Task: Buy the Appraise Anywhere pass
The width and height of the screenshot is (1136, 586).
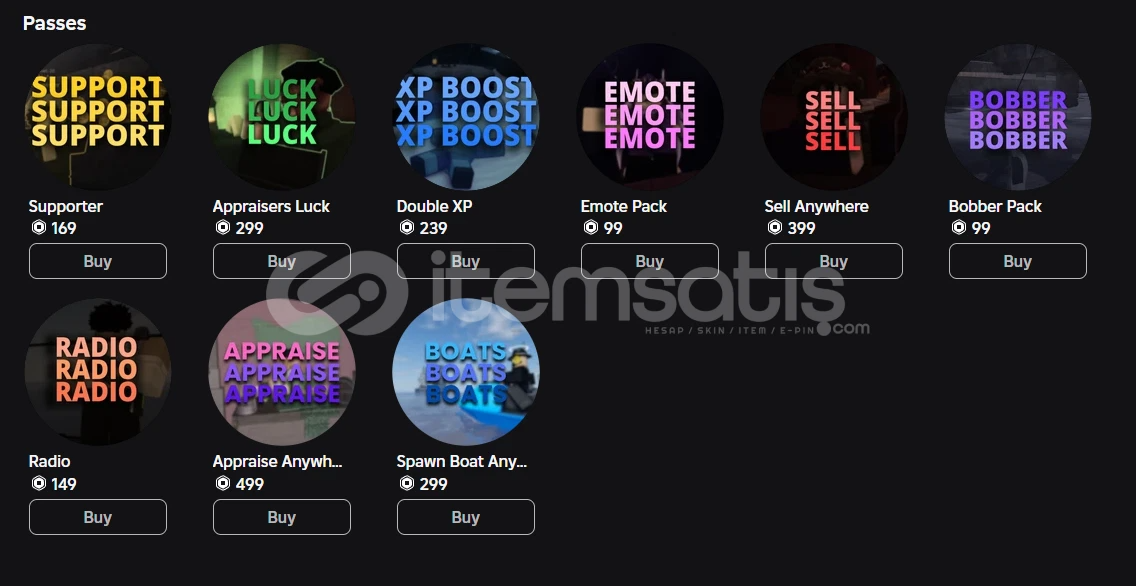Action: pyautogui.click(x=282, y=516)
